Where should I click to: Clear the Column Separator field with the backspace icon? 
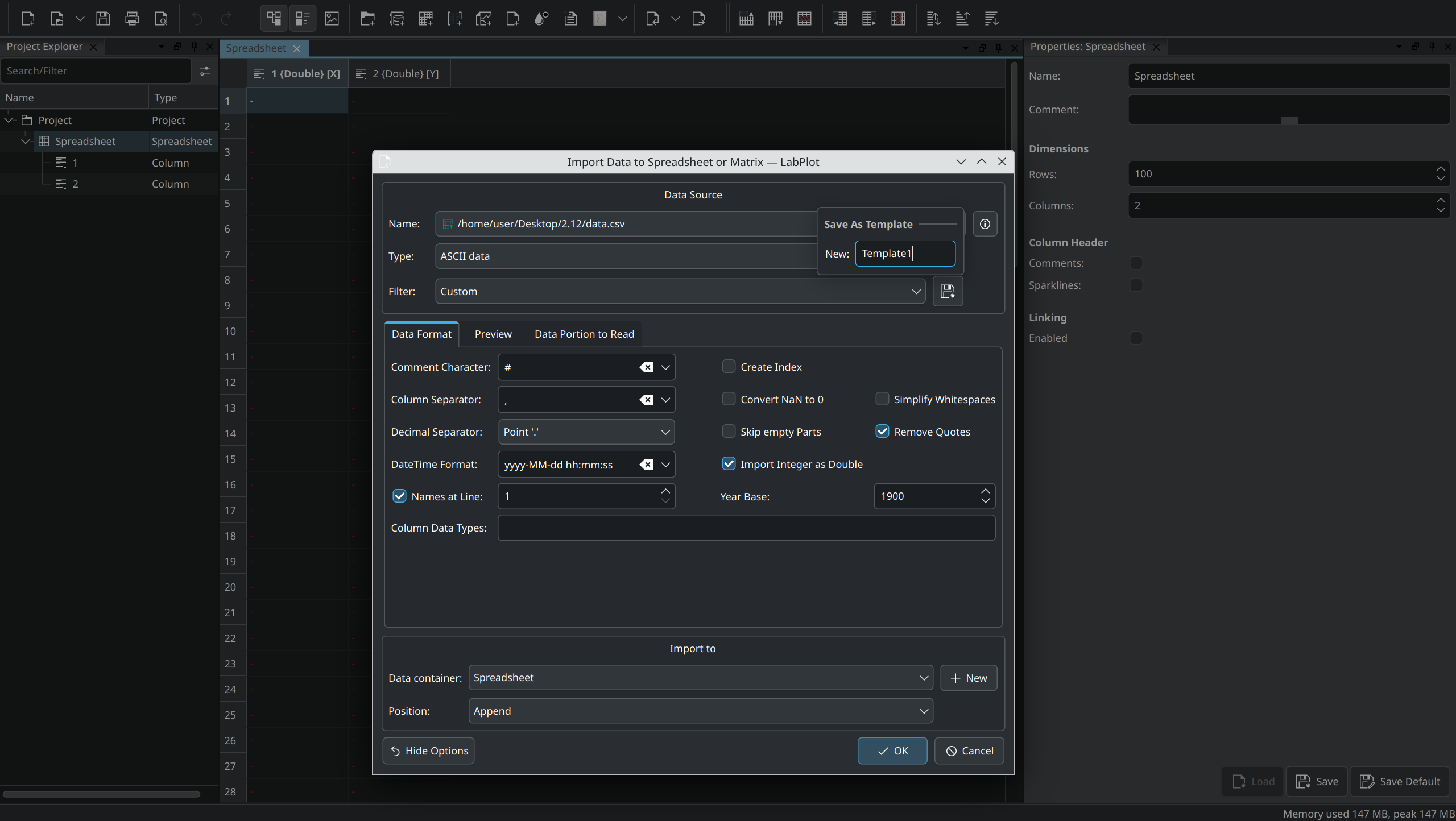[x=647, y=399]
